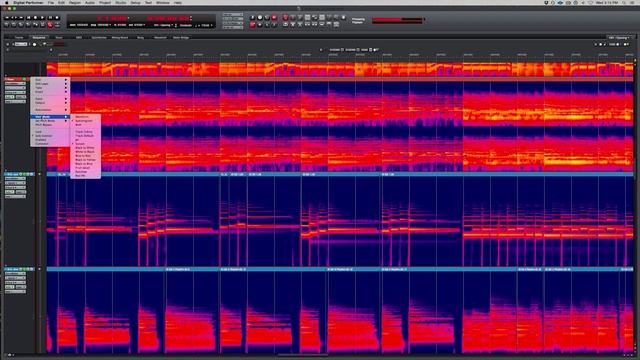Stop playback with the Stop button
This screenshot has width=640, height=360.
[x=36, y=18]
